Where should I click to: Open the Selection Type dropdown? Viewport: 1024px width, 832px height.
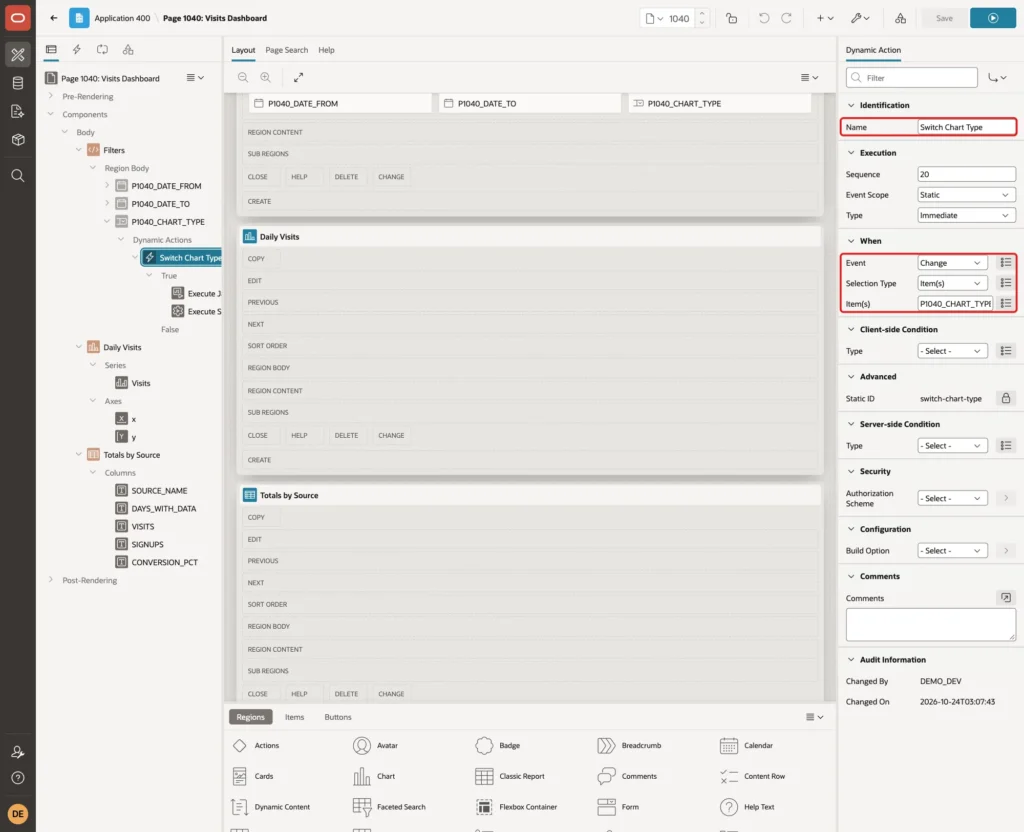coord(952,283)
